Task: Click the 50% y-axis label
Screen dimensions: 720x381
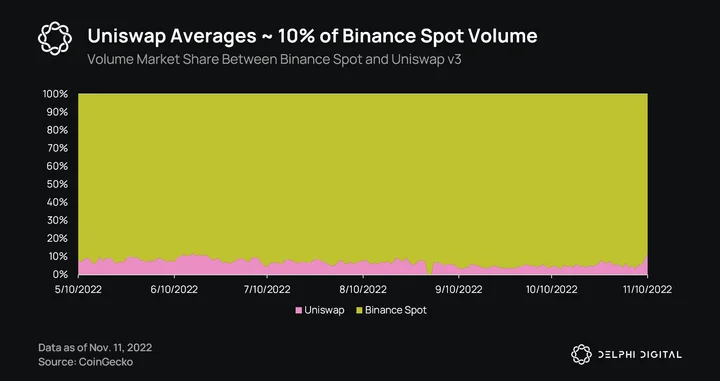Action: pyautogui.click(x=57, y=184)
